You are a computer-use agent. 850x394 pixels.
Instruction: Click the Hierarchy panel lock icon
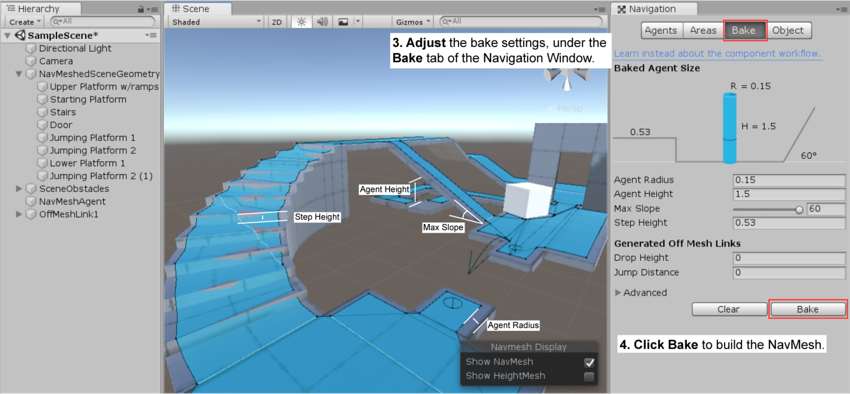click(x=141, y=9)
